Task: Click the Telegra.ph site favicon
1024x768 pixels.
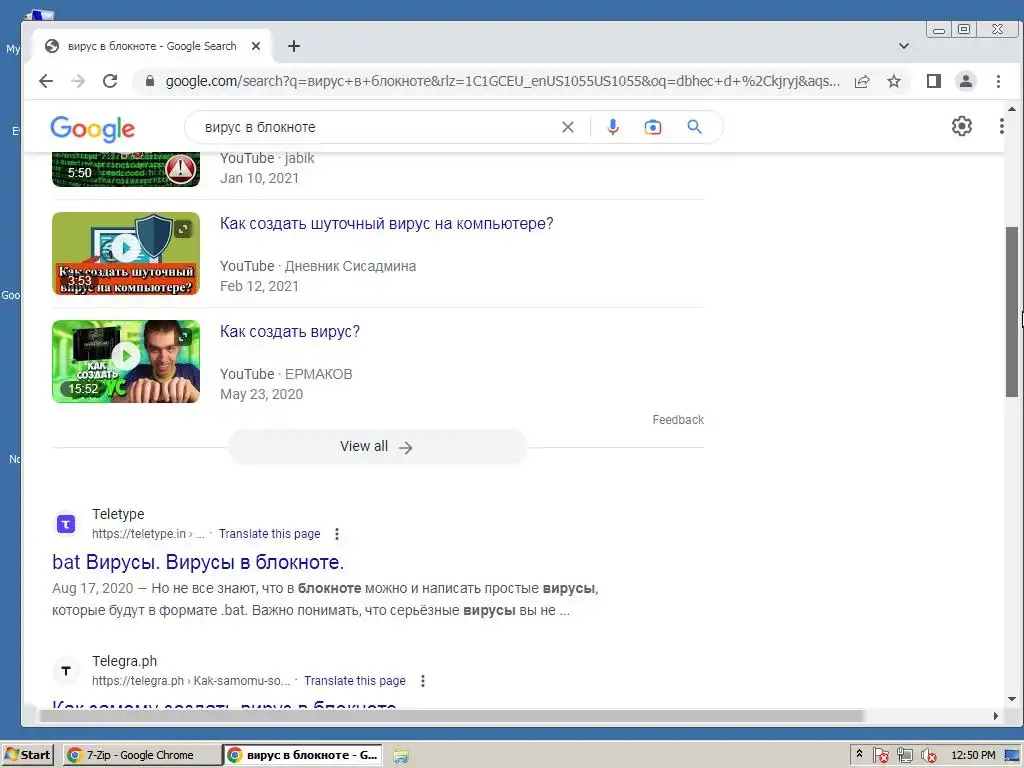Action: (x=66, y=671)
